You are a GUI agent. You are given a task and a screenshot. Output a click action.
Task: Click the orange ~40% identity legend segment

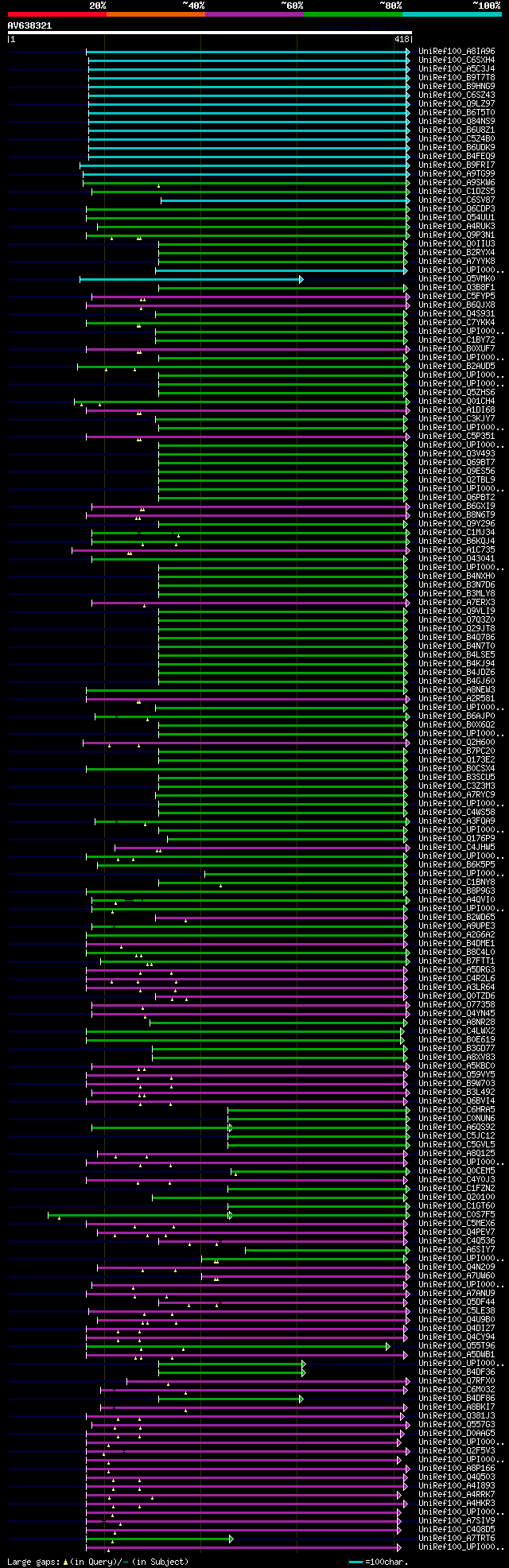(x=156, y=14)
